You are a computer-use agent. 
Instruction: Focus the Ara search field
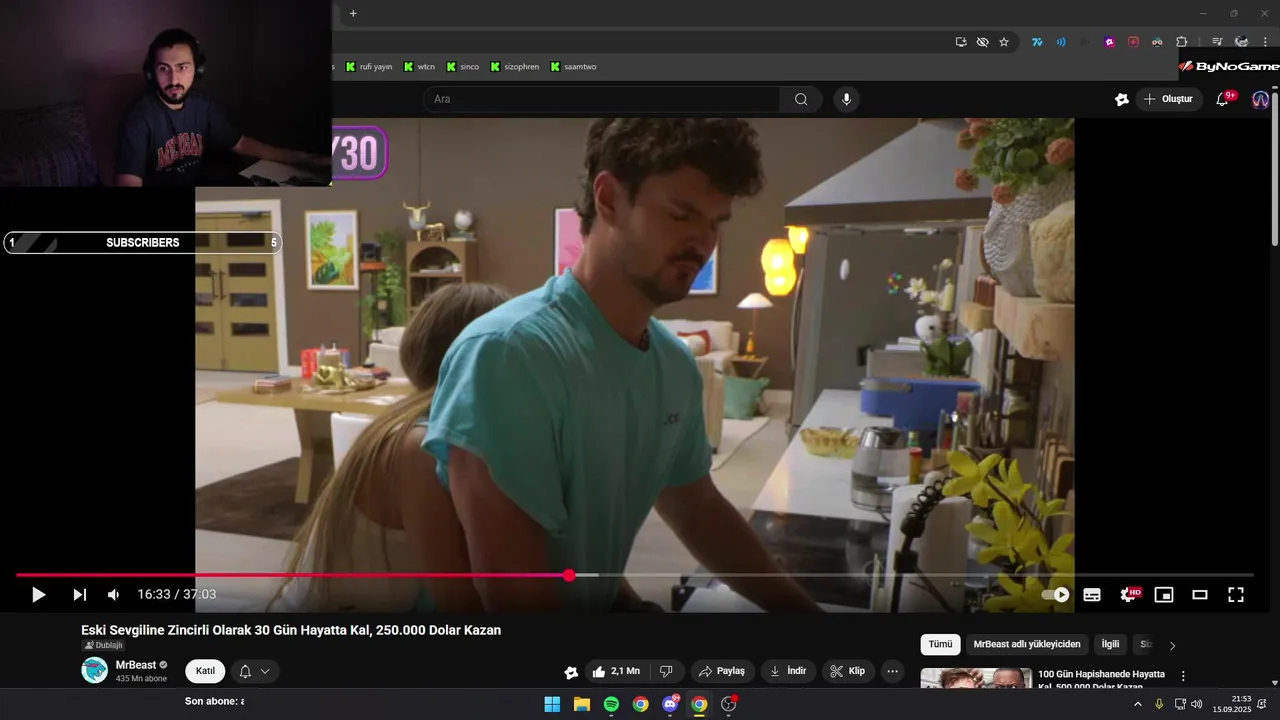click(602, 99)
